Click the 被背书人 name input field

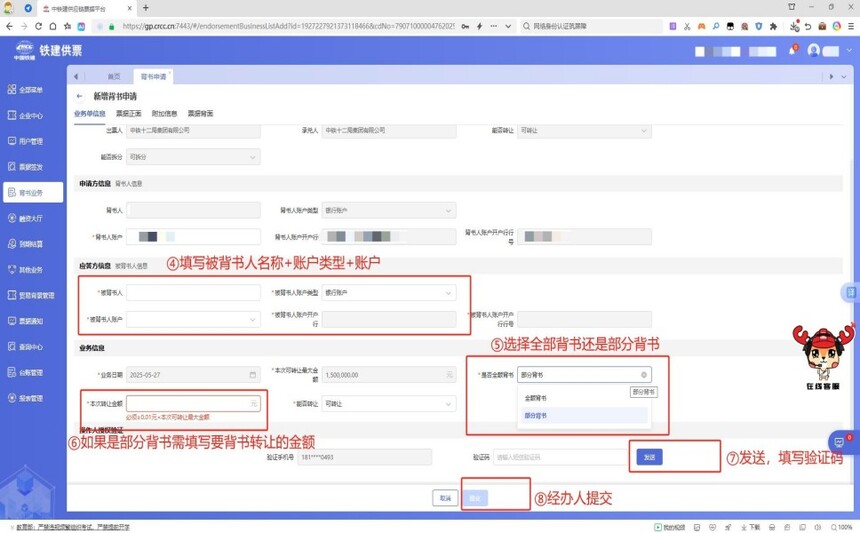pos(193,293)
